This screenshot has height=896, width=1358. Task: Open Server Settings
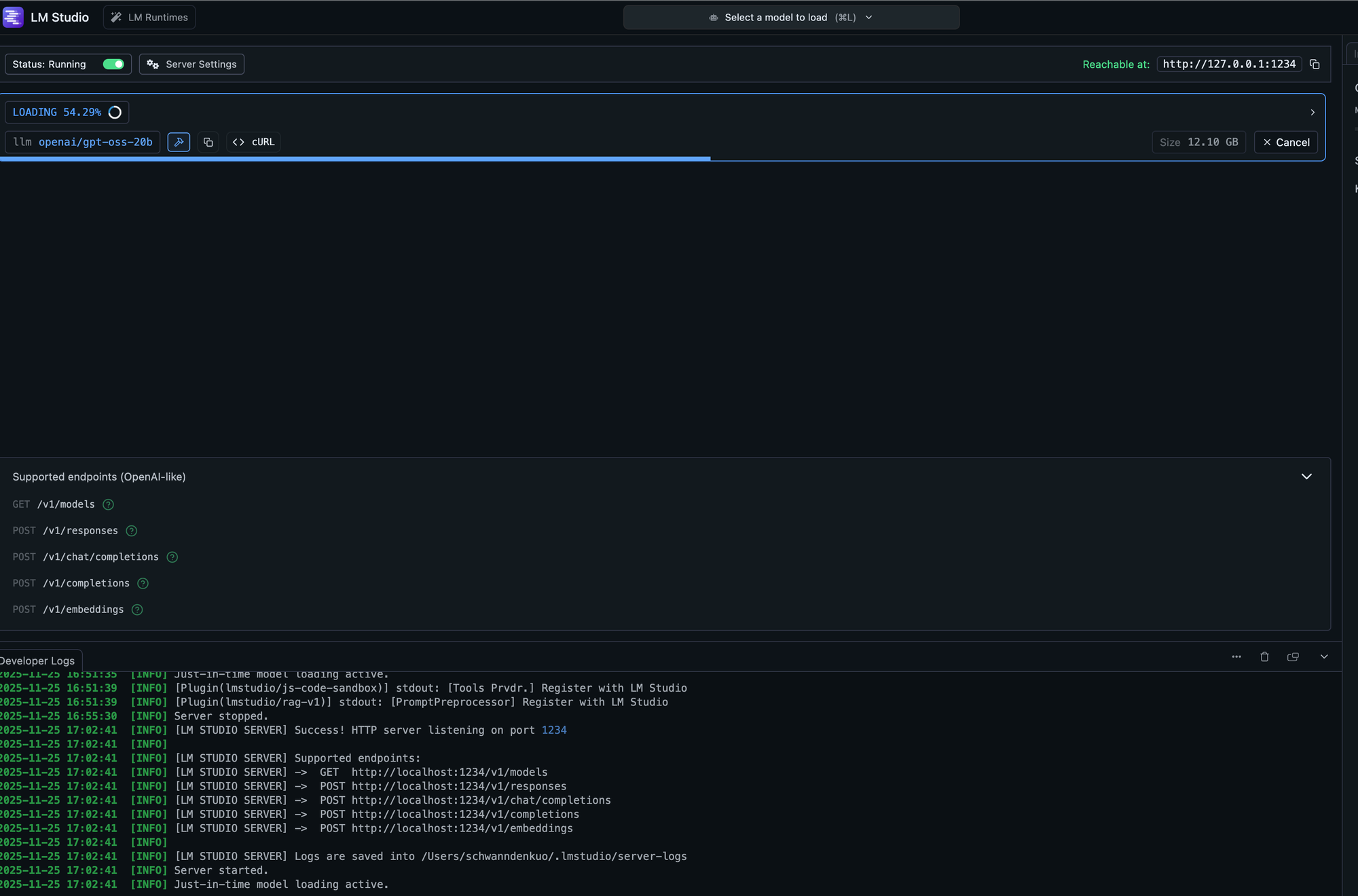[x=192, y=64]
